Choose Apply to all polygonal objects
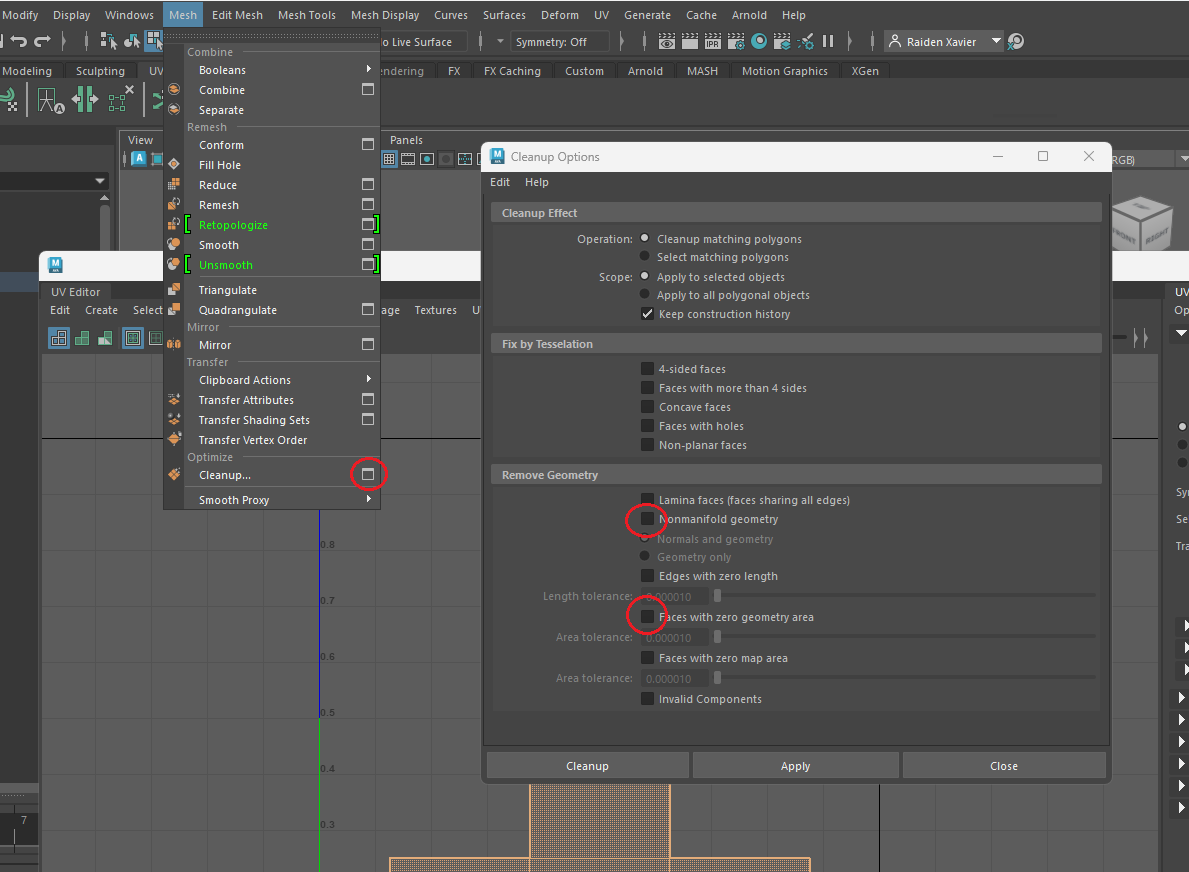Image resolution: width=1189 pixels, height=872 pixels. (645, 294)
